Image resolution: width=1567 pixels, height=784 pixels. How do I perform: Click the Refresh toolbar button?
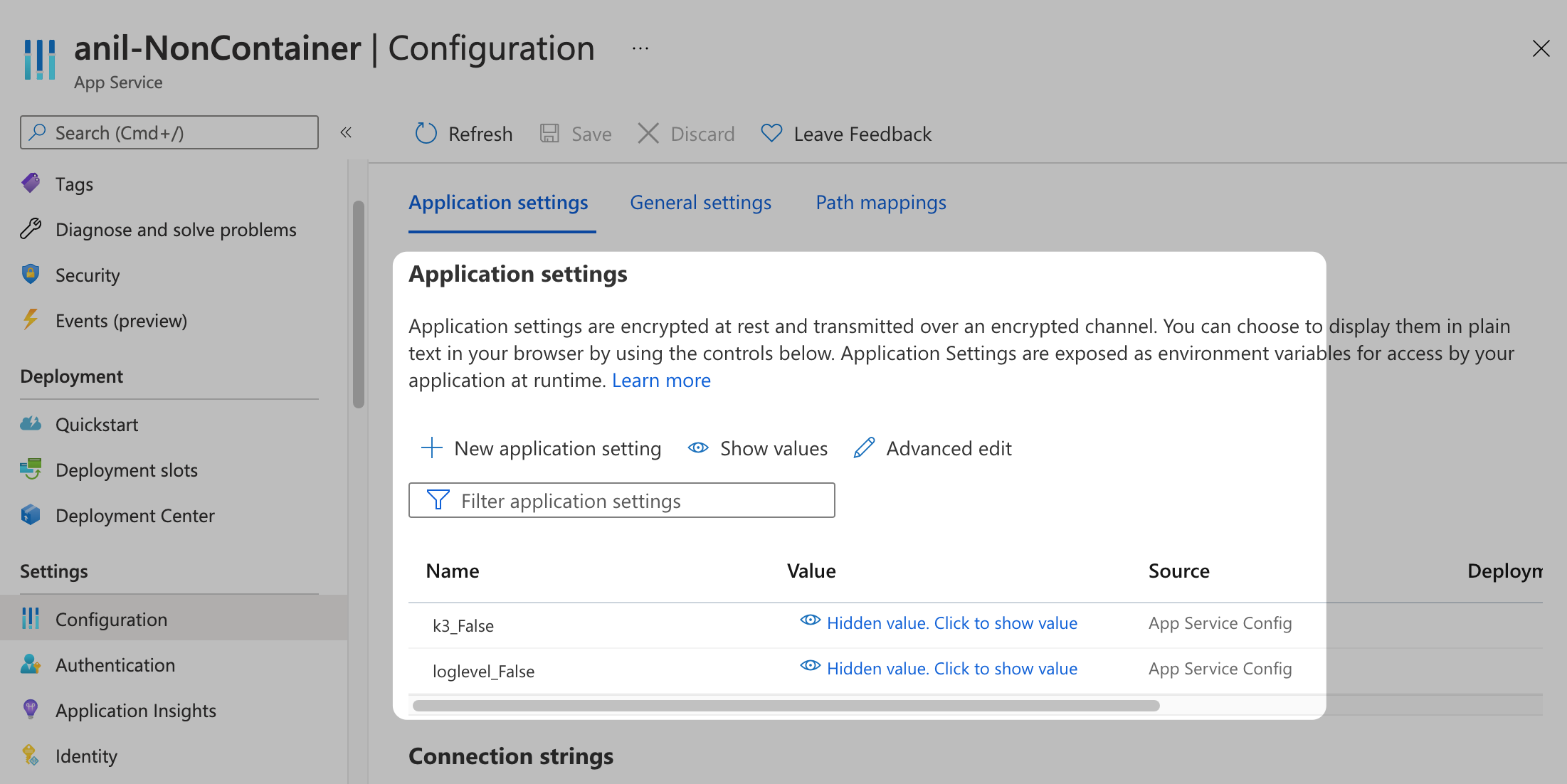(463, 134)
